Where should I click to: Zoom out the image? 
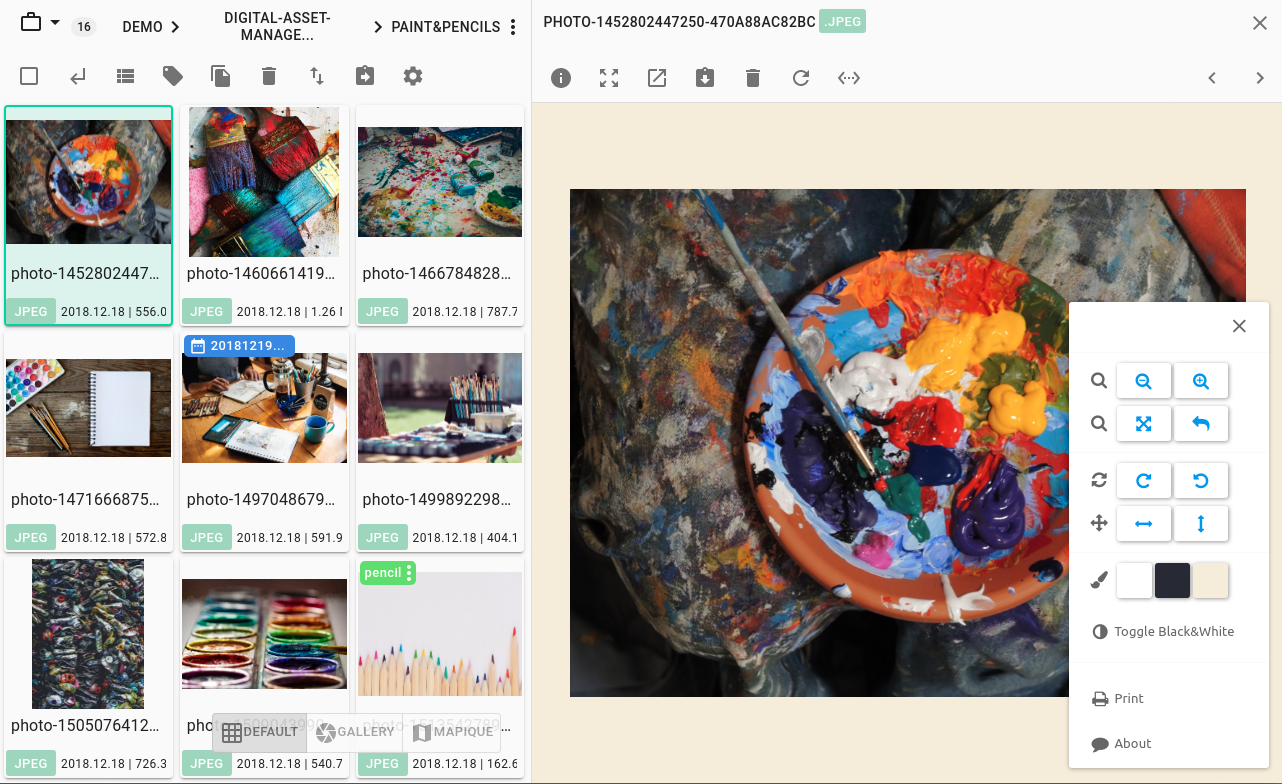pyautogui.click(x=1143, y=381)
